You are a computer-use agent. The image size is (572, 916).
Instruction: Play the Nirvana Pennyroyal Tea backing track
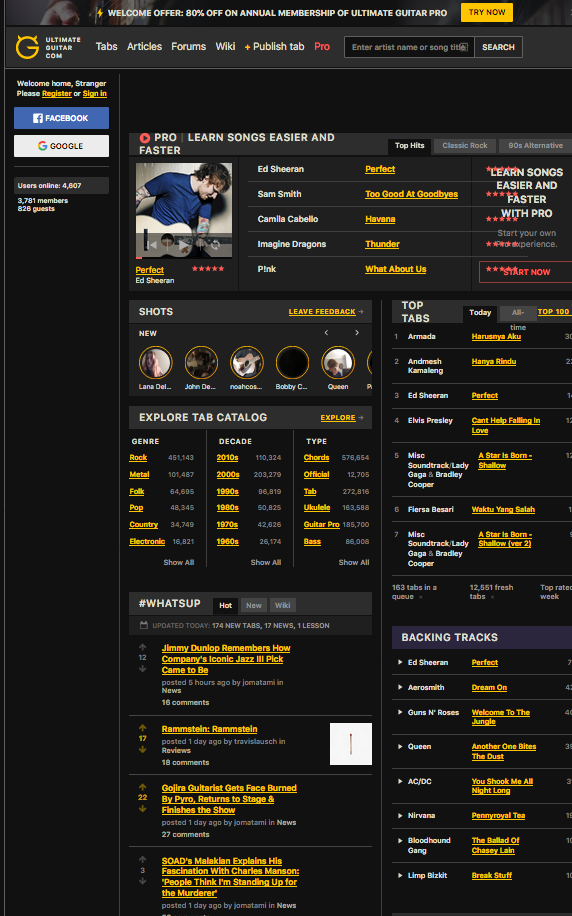point(400,816)
